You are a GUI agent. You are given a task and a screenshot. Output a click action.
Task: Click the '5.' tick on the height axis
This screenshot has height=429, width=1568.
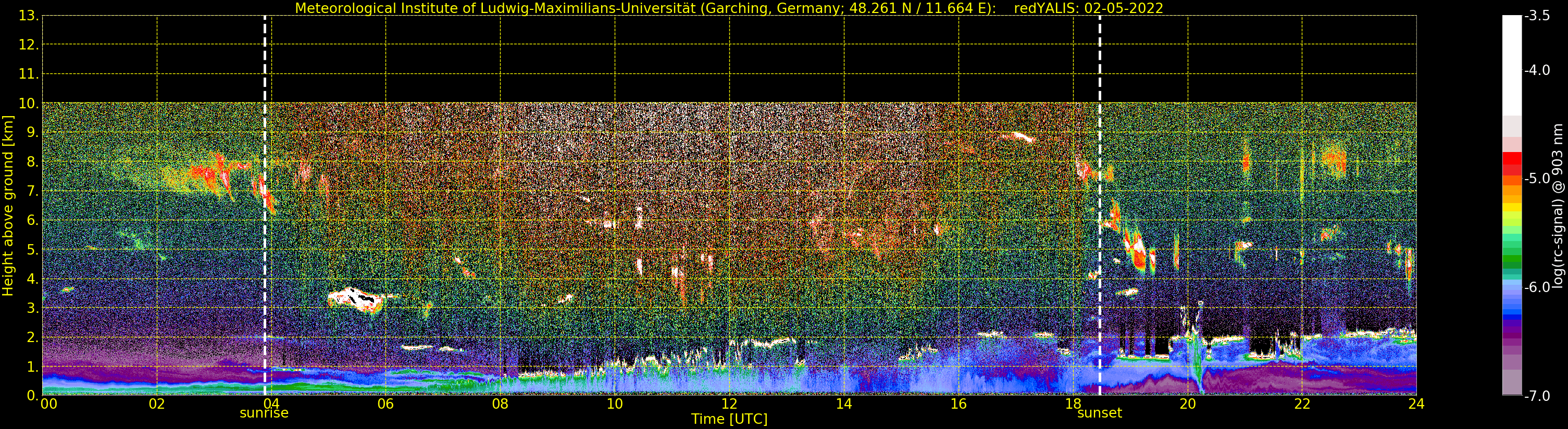[x=32, y=249]
